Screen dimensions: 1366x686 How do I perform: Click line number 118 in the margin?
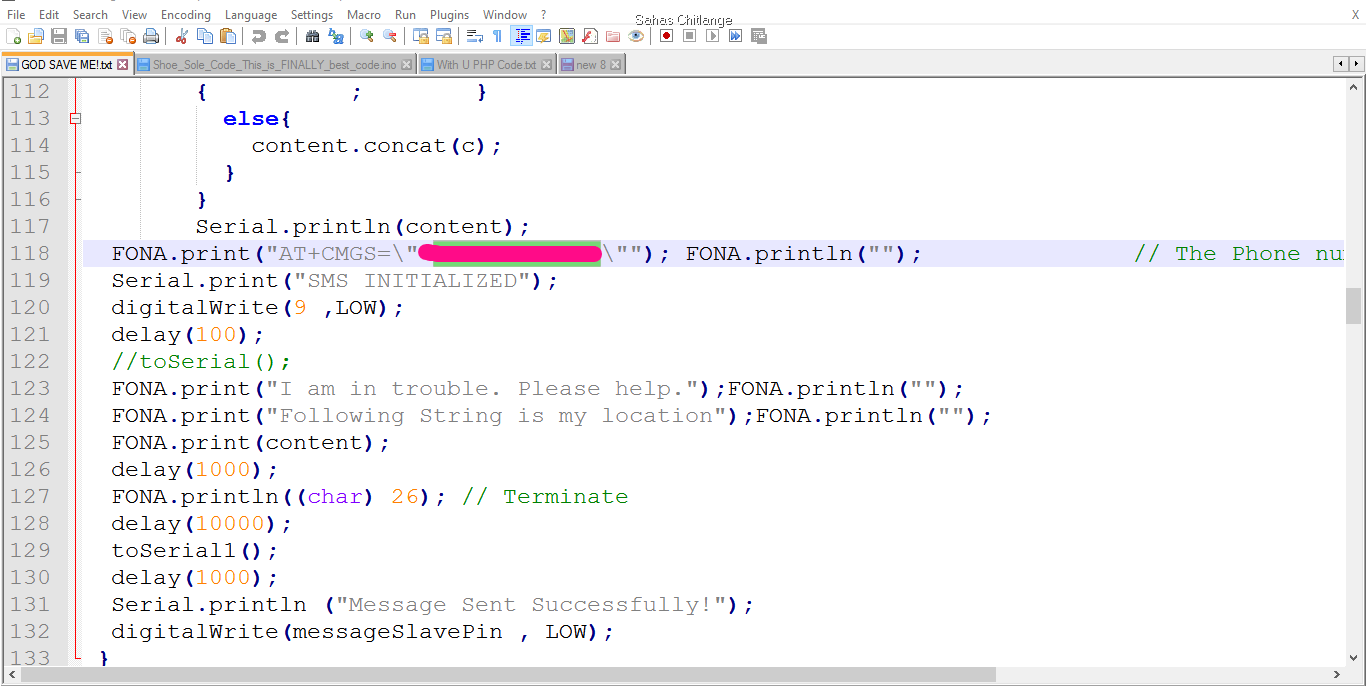[30, 254]
